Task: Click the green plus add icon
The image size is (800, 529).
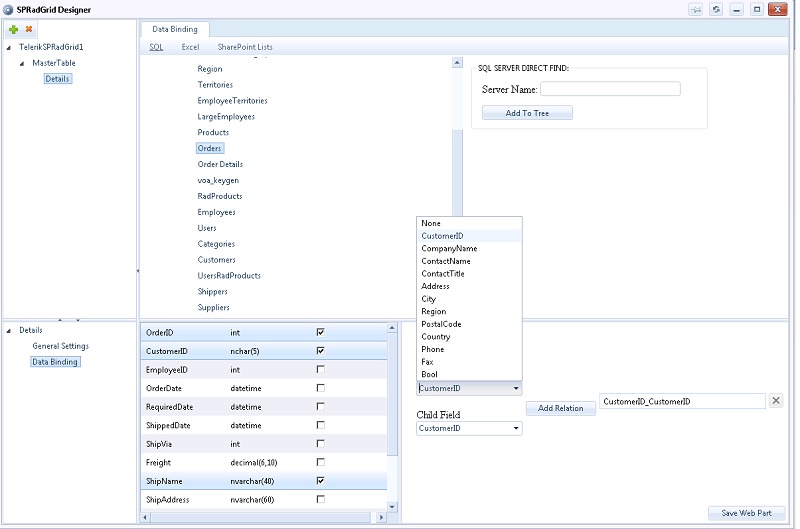Action: pyautogui.click(x=14, y=30)
